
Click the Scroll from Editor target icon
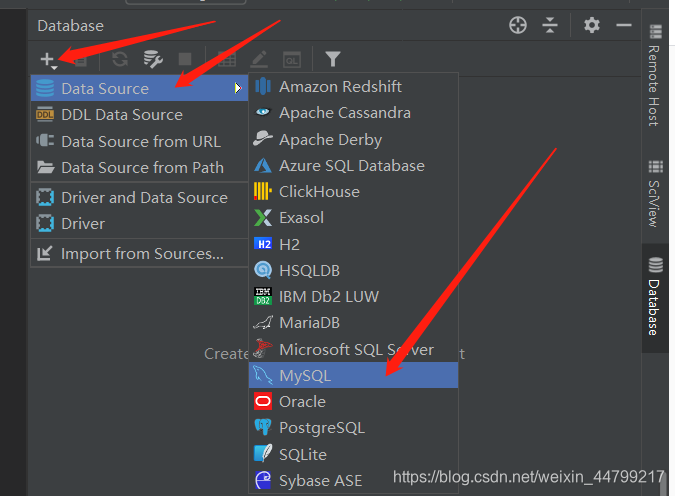point(518,25)
